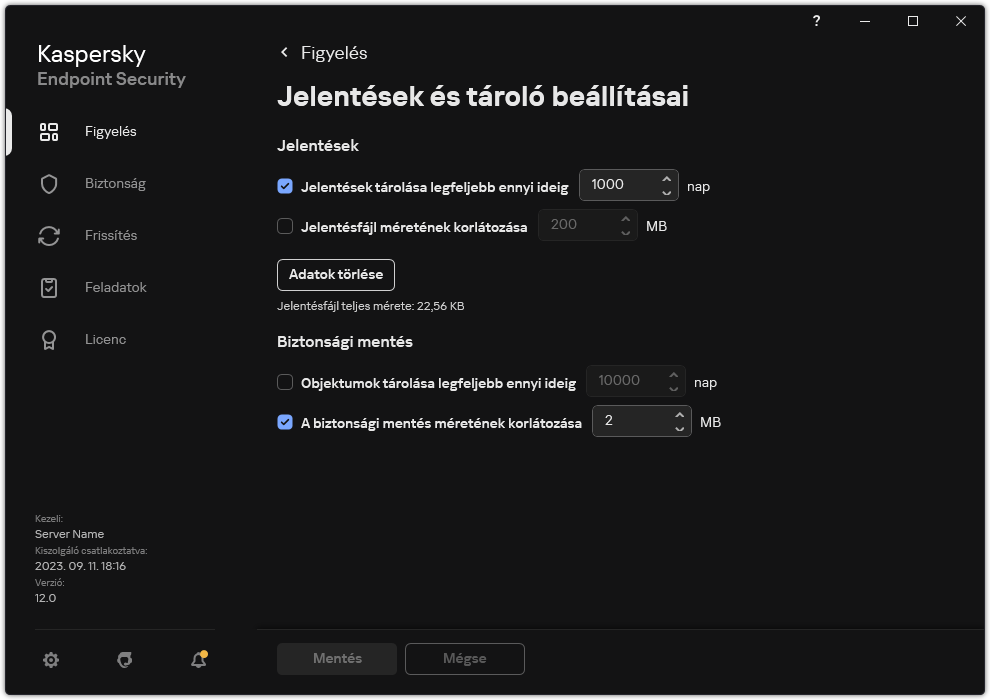
Task: Save settings with the Mentés button
Action: coord(336,659)
